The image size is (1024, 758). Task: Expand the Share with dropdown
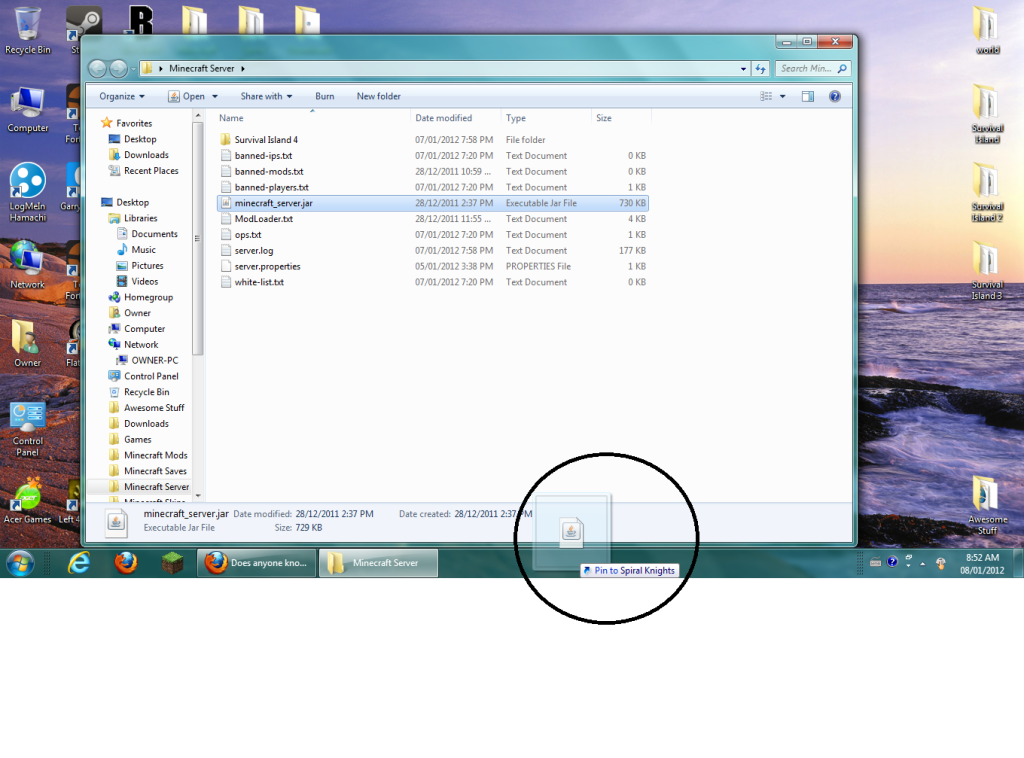click(266, 96)
